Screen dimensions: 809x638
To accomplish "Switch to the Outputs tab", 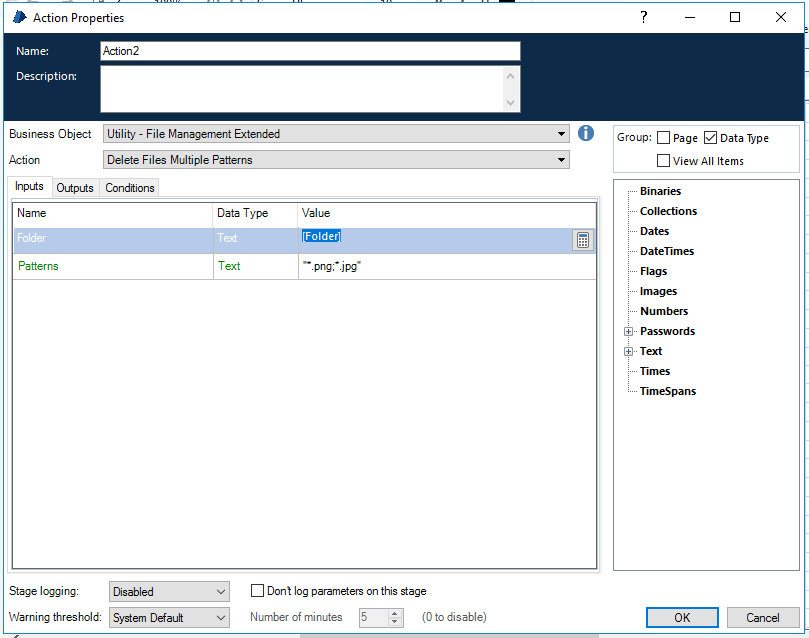I will [75, 188].
